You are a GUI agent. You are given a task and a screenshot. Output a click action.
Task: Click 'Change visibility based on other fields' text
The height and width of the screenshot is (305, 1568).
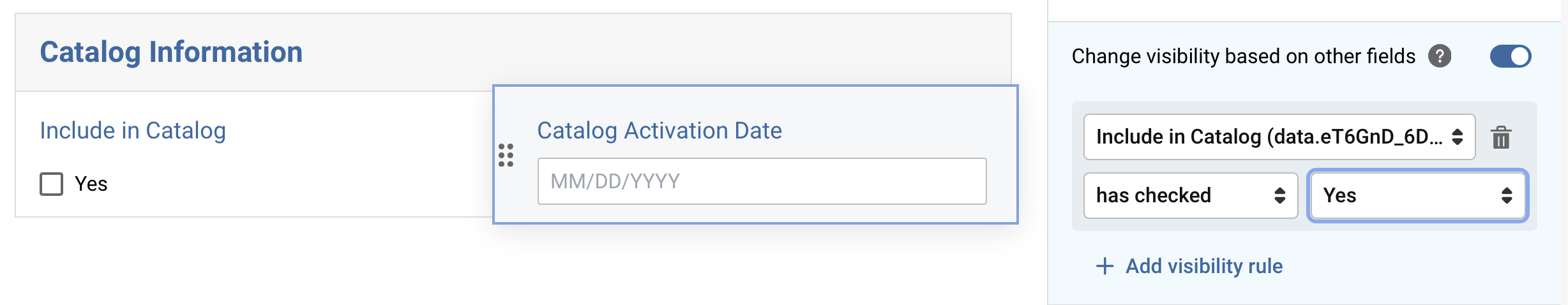[1243, 56]
